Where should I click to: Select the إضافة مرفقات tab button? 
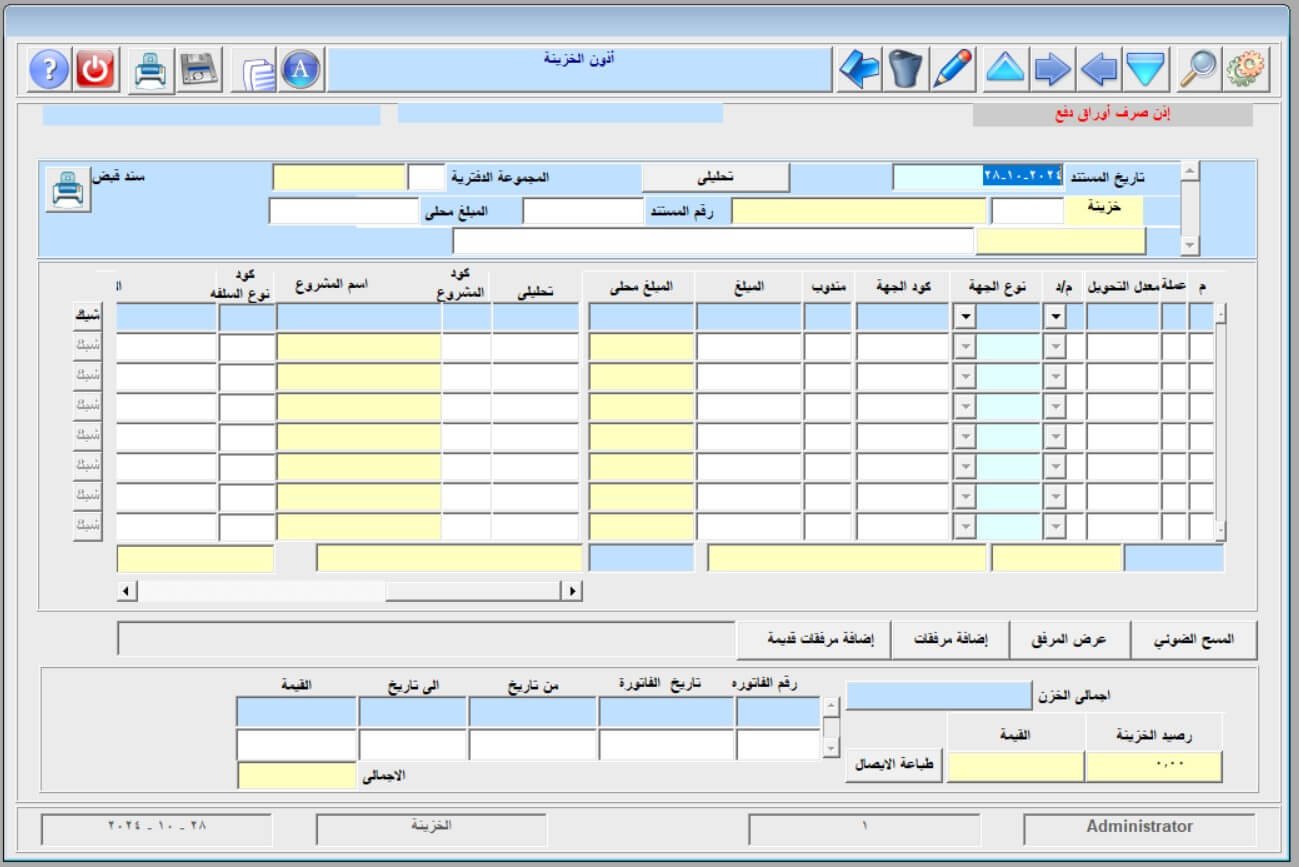[950, 639]
